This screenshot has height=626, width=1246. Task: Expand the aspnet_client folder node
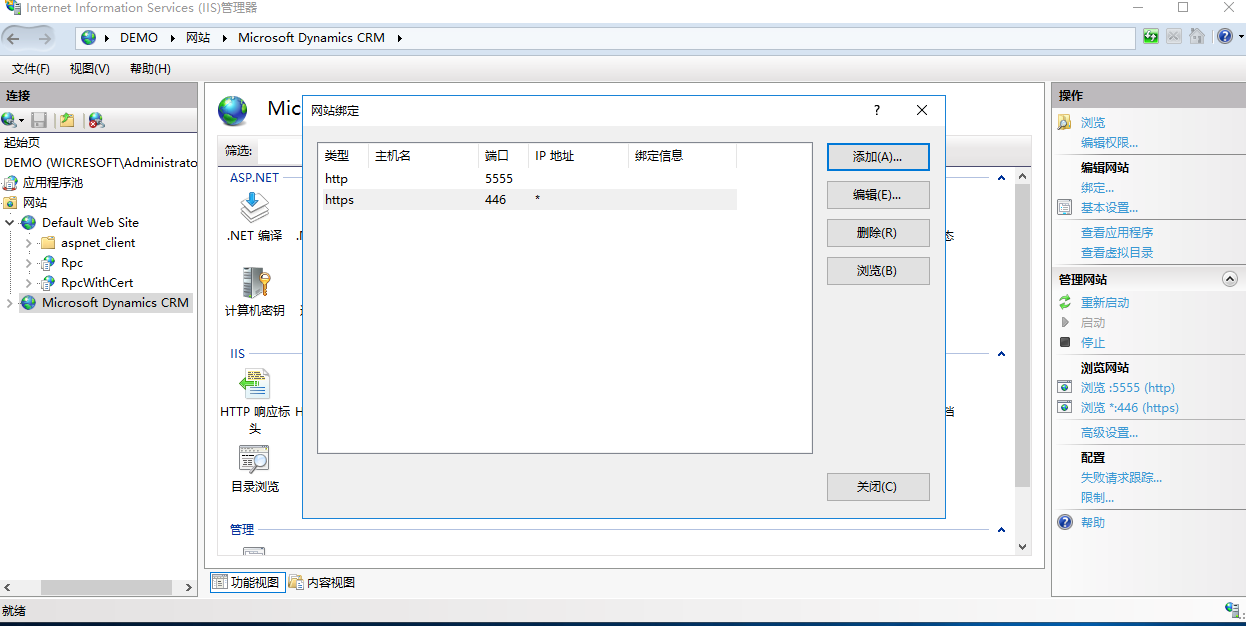click(29, 242)
